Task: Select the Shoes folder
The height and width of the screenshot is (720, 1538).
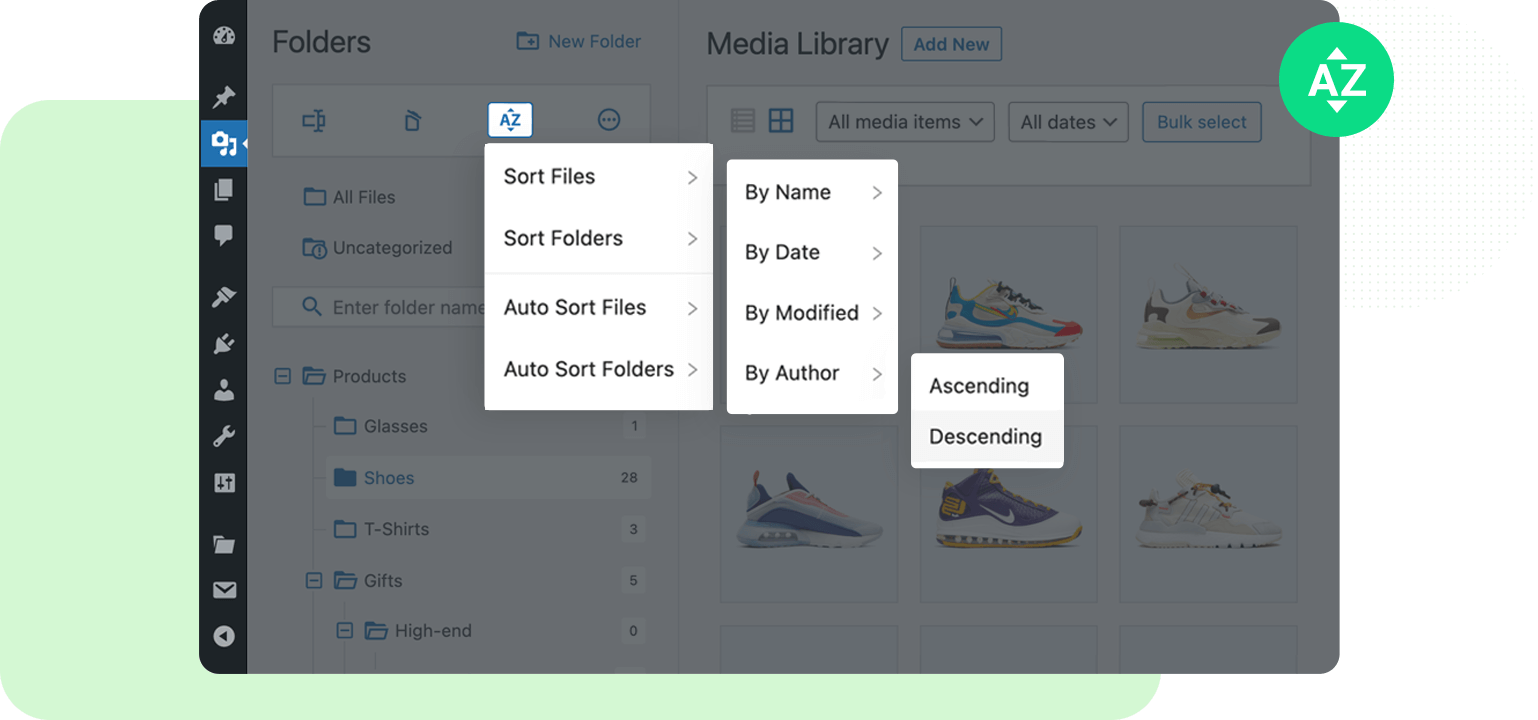Action: 489,478
